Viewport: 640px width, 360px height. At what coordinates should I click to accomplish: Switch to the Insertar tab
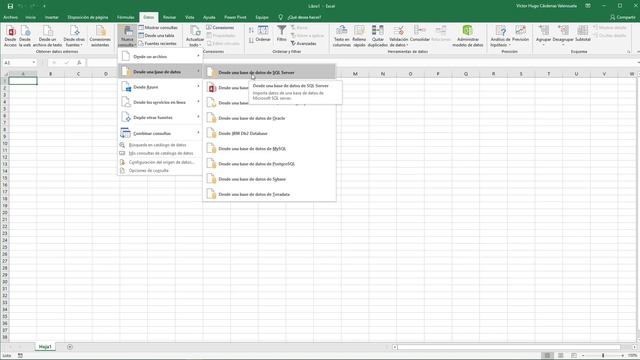[x=52, y=17]
